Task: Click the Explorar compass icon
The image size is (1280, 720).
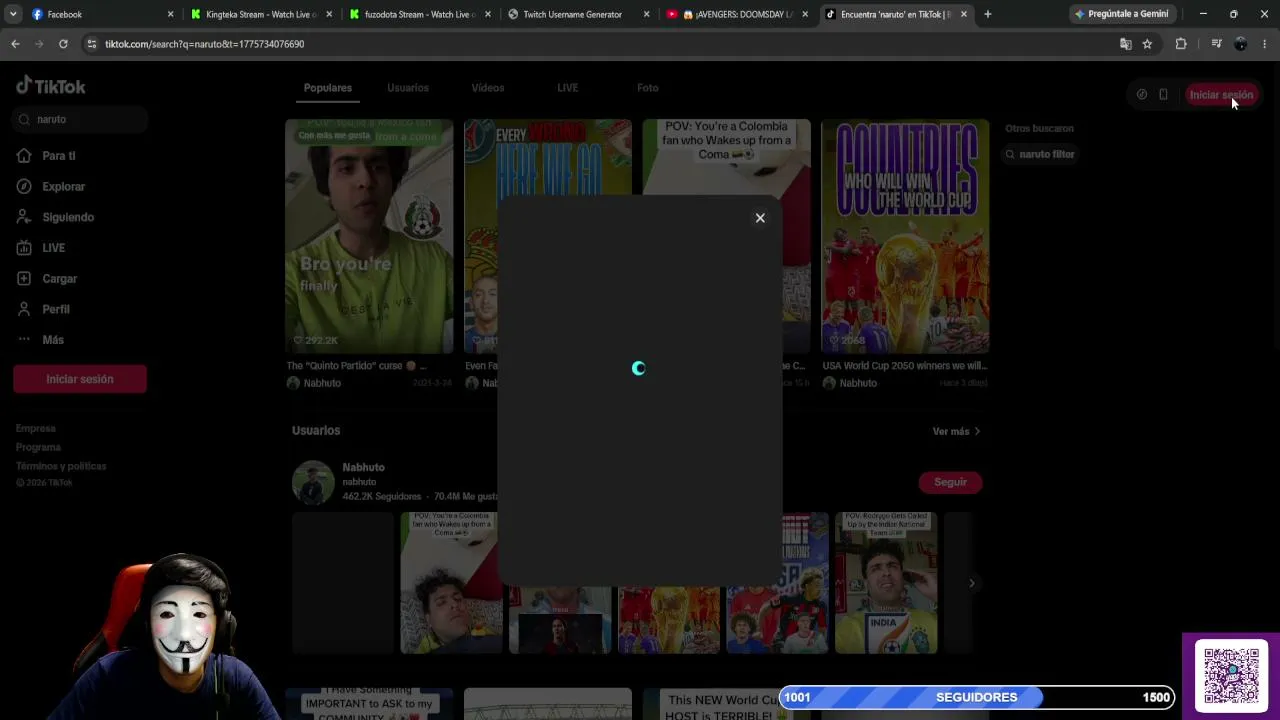Action: pyautogui.click(x=24, y=187)
